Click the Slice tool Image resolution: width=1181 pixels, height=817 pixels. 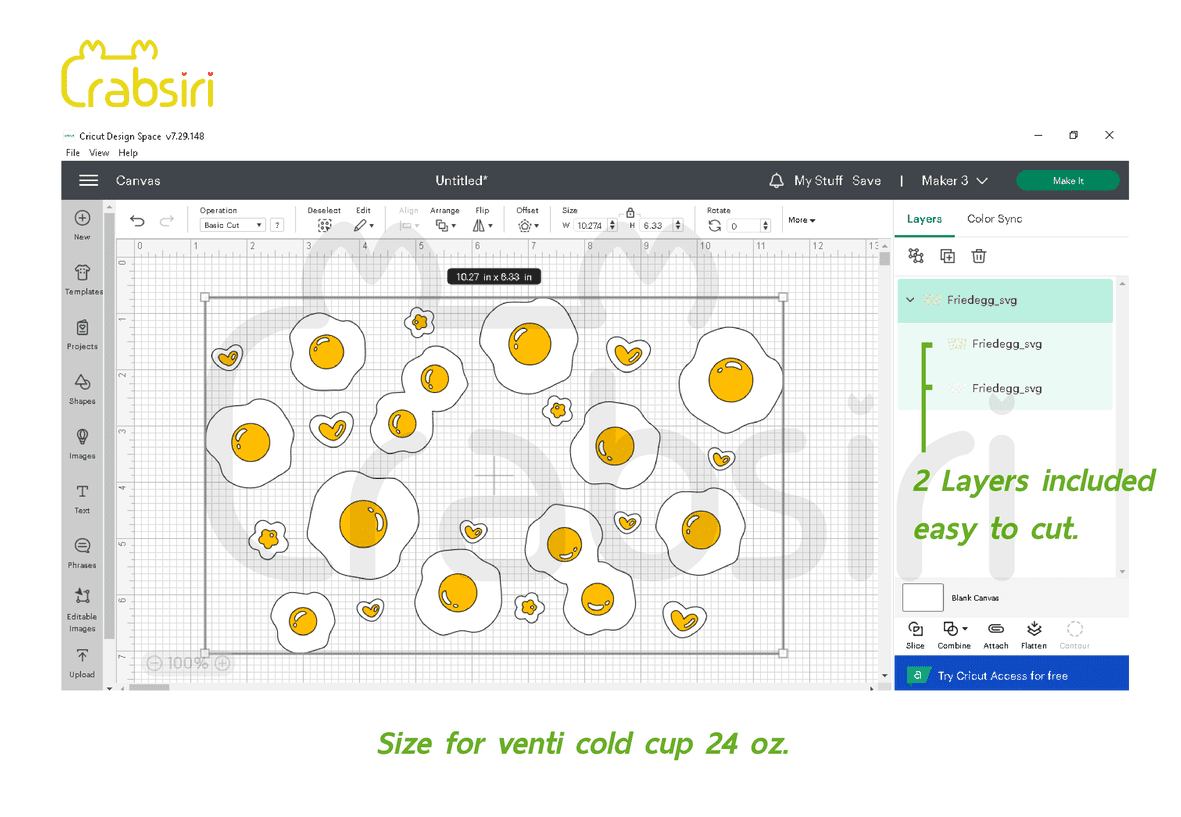coord(915,633)
